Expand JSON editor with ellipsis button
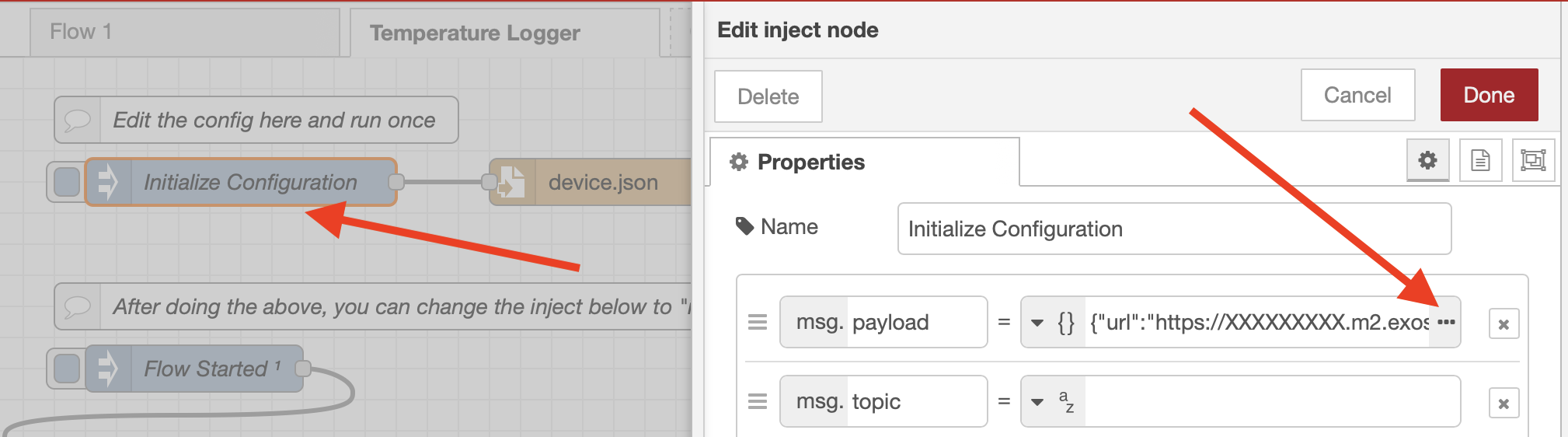 [x=1445, y=323]
